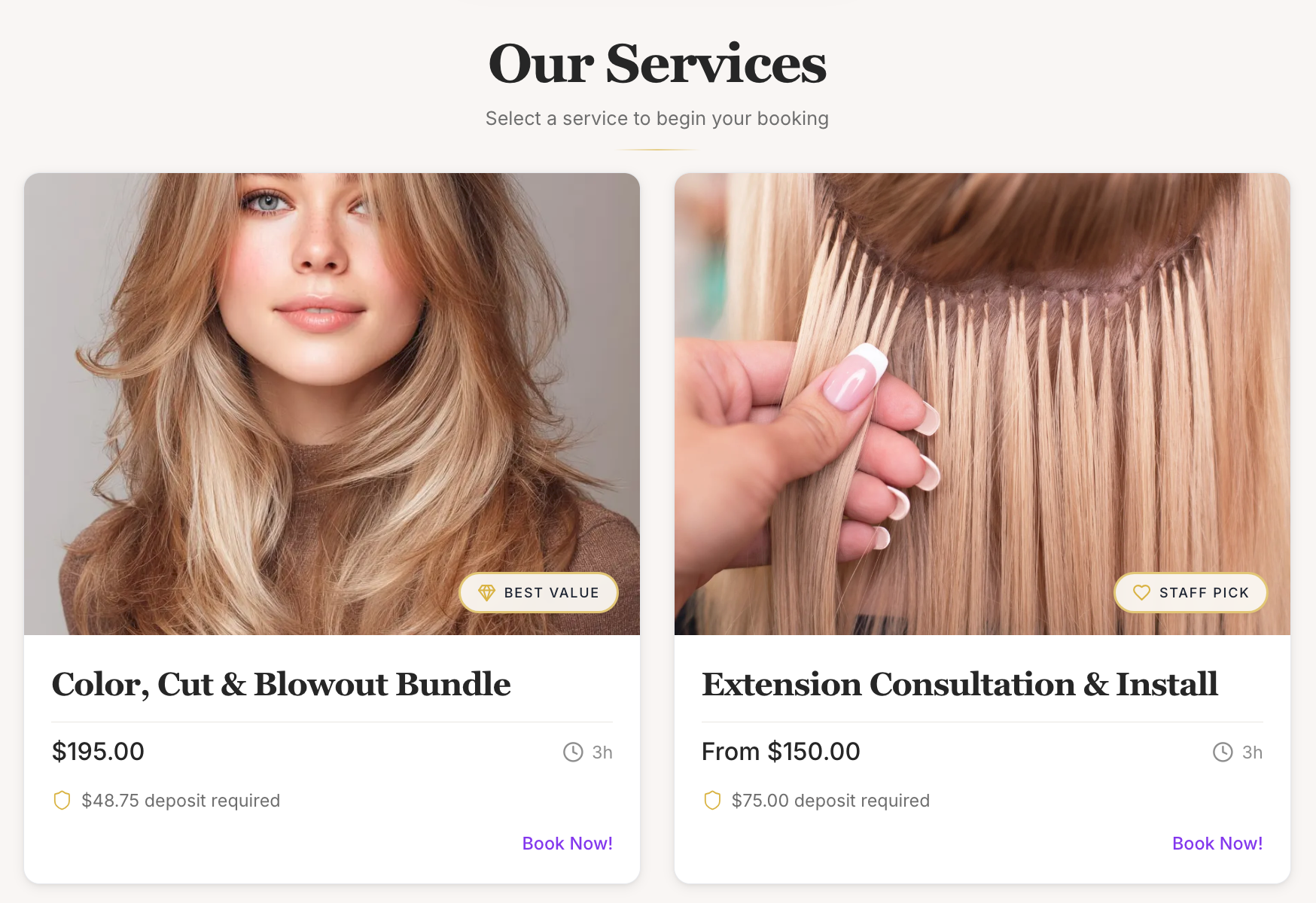Screen dimensions: 1316x903
Task: Book the Color, Cut & Blowout Bundle
Action: tap(568, 844)
